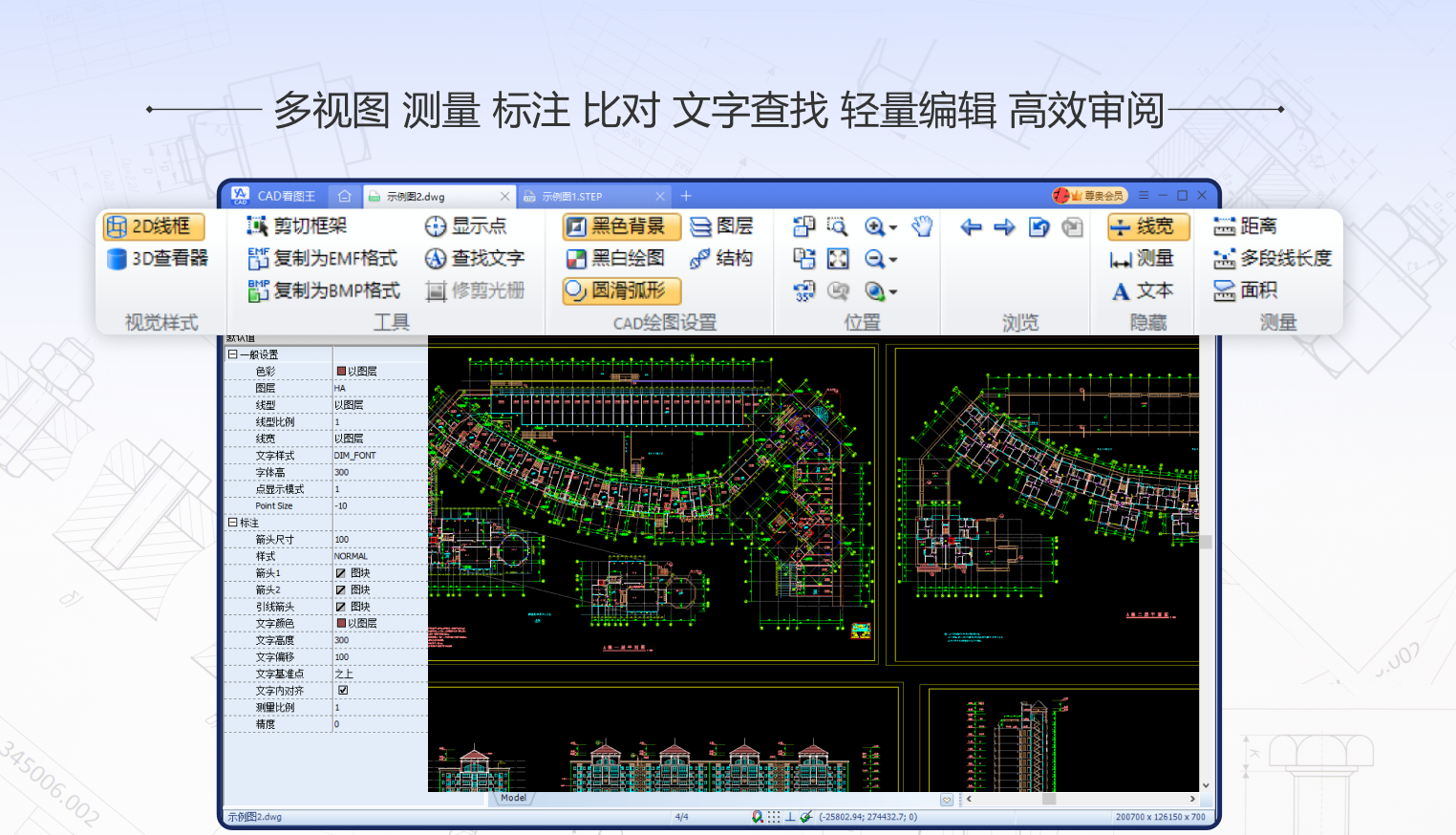Open the 图层 layers panel
This screenshot has height=835, width=1456.
(x=721, y=226)
